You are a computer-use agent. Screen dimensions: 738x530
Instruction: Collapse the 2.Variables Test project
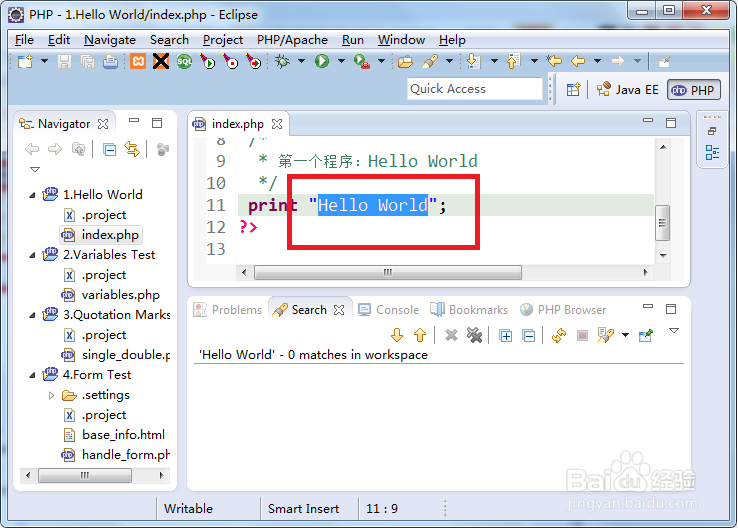[32, 255]
